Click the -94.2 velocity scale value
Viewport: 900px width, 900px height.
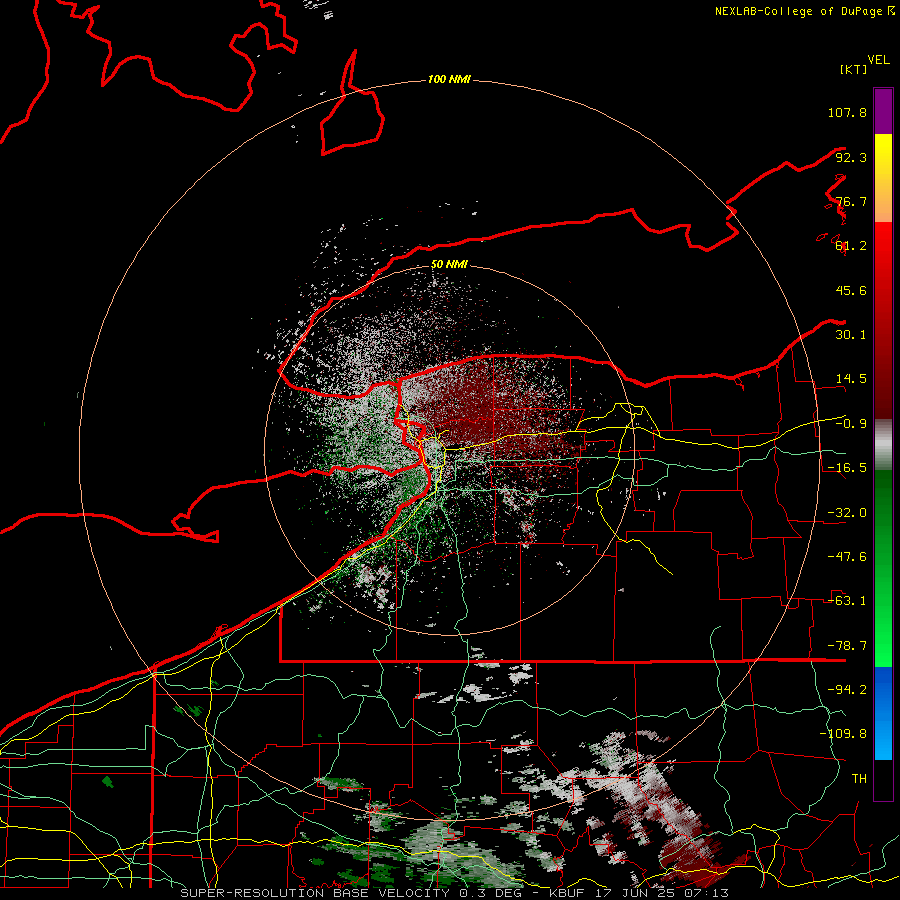coord(847,690)
